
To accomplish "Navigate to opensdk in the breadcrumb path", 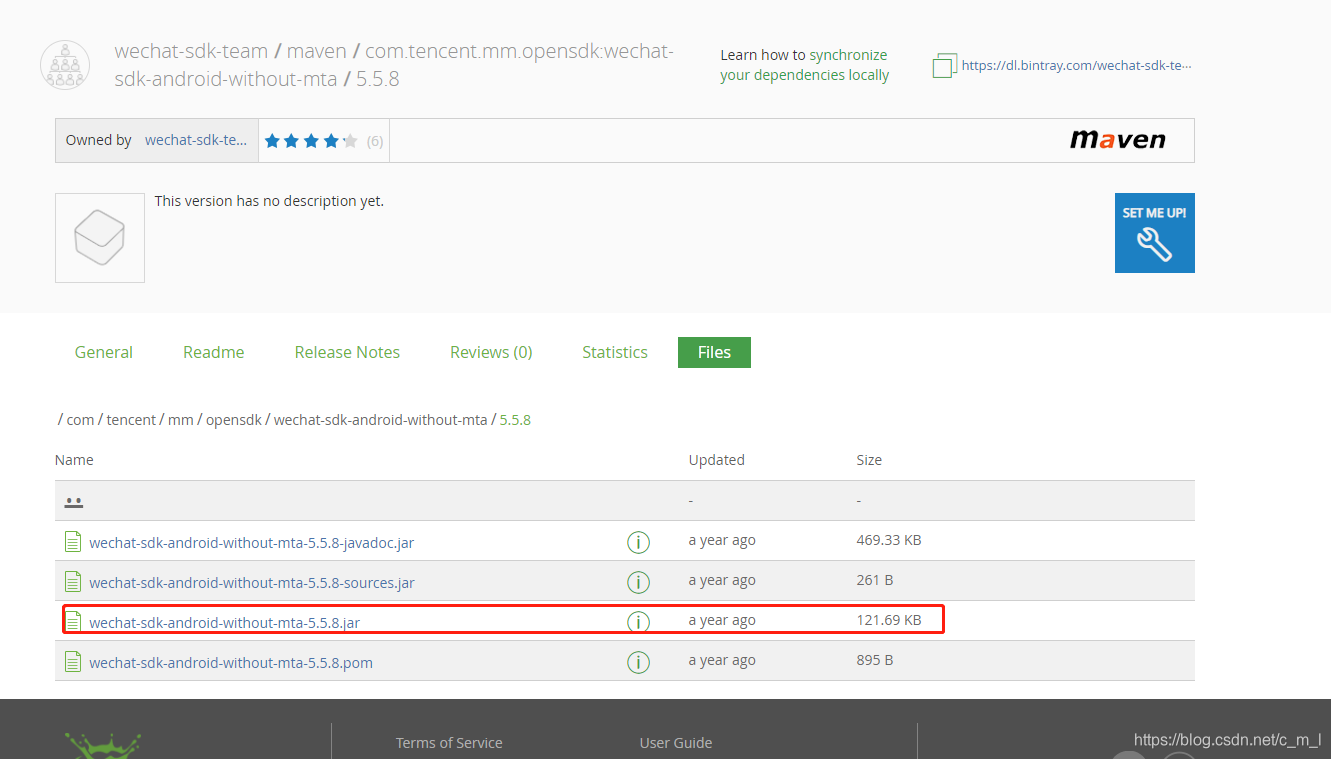I will 233,420.
